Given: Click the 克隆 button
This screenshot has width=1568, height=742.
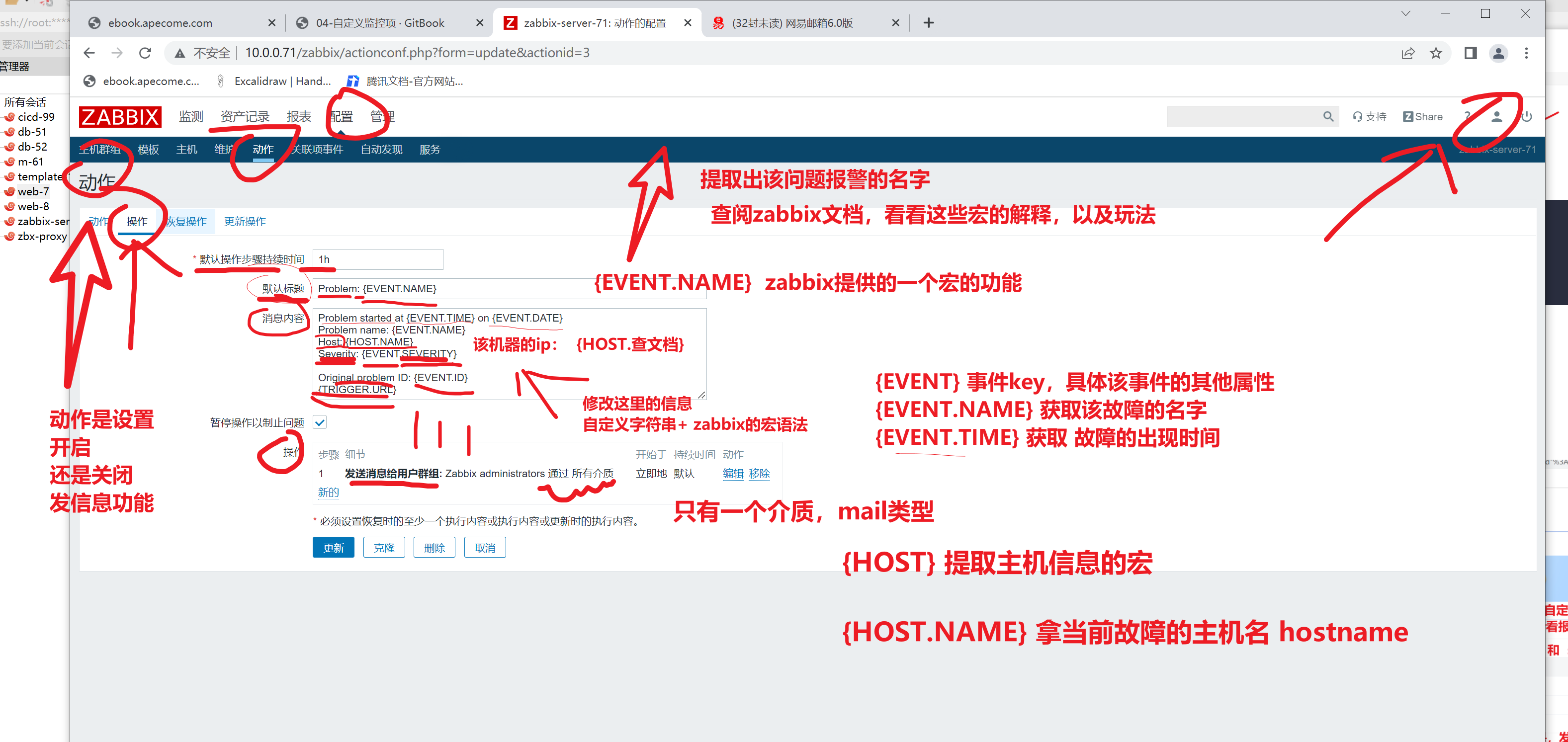Looking at the screenshot, I should [383, 547].
